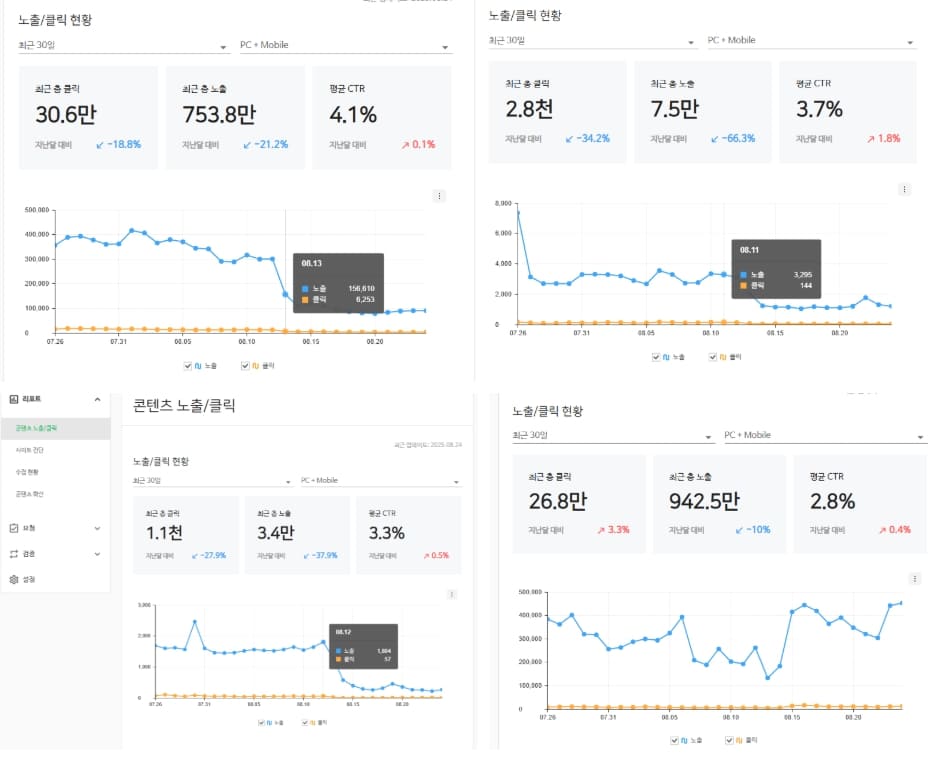Screen dimensions: 931x761
Task: Click 08.13 data point on 753.8만 chart
Action: [285, 294]
